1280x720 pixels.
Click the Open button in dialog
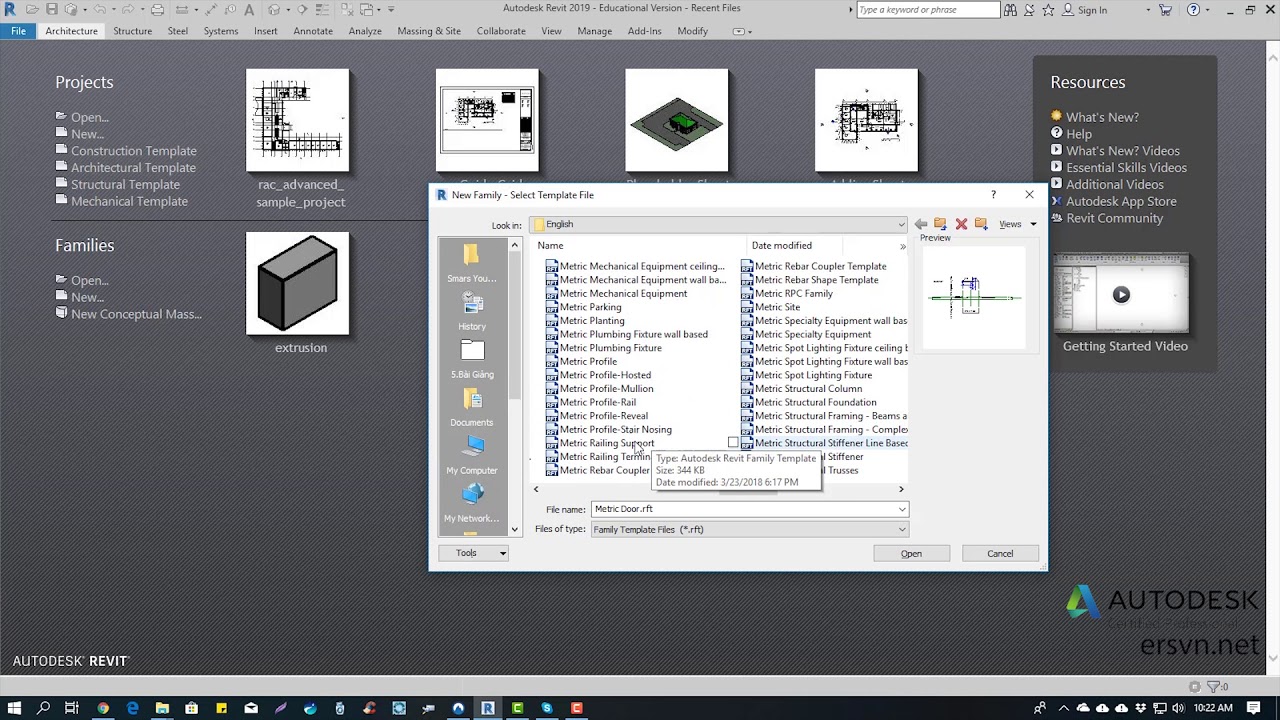coord(911,553)
